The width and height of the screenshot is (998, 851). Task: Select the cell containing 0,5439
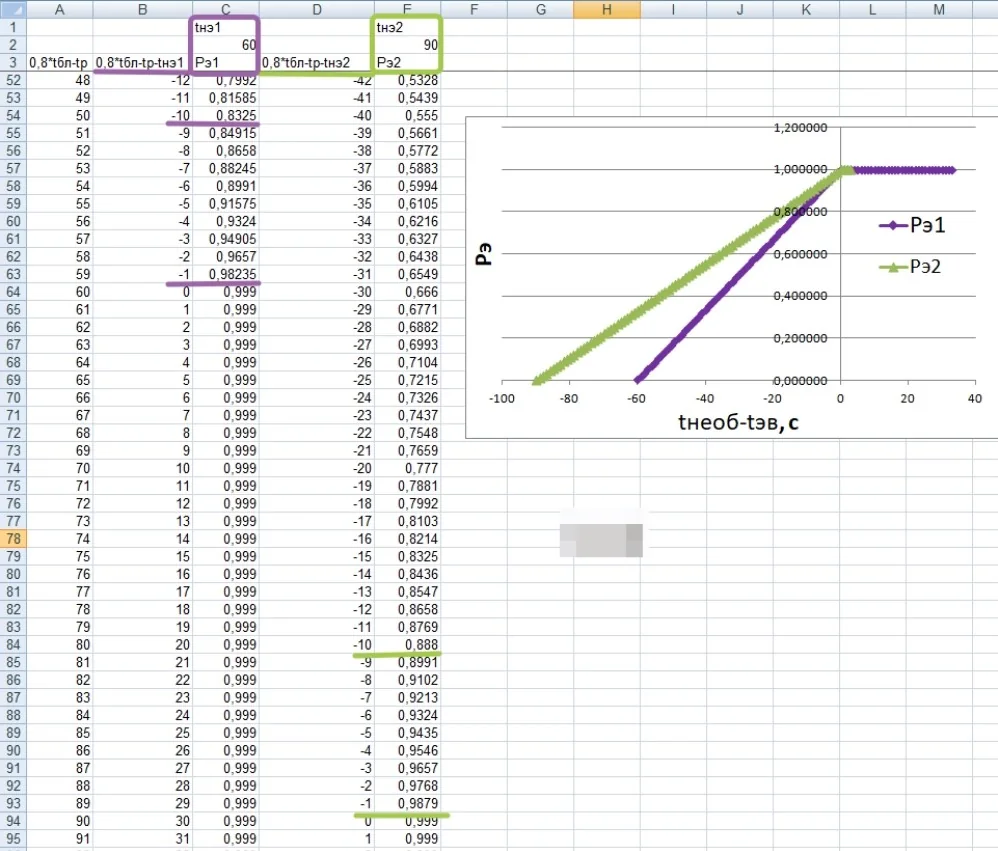[407, 98]
